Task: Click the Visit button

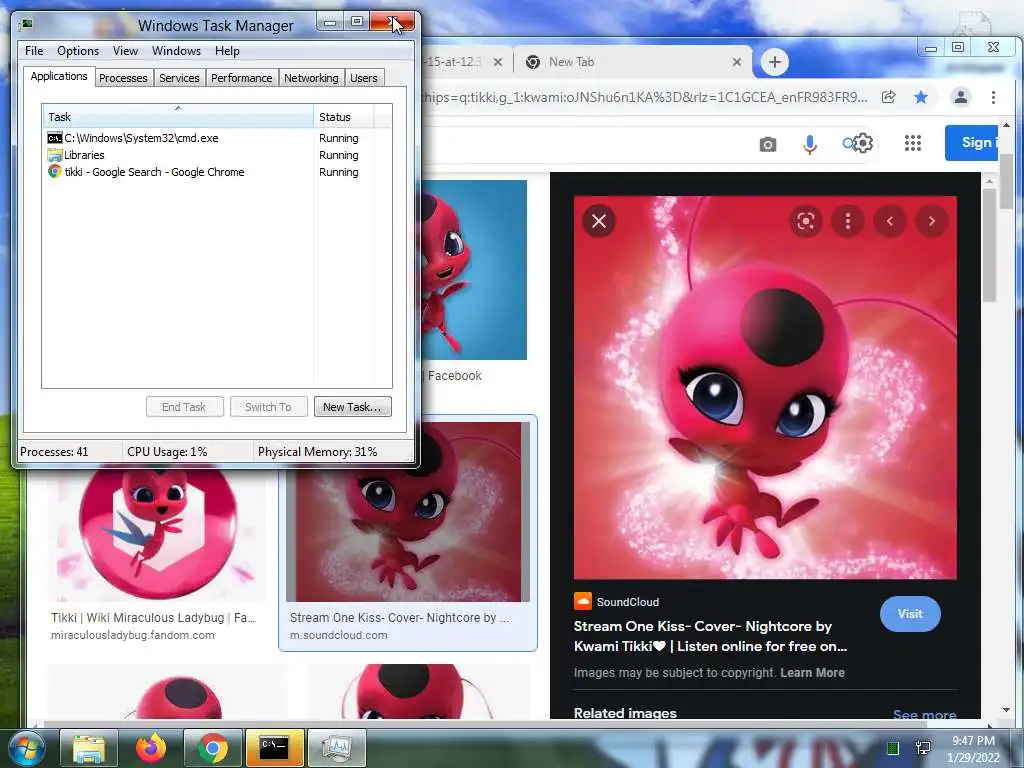Action: 910,614
